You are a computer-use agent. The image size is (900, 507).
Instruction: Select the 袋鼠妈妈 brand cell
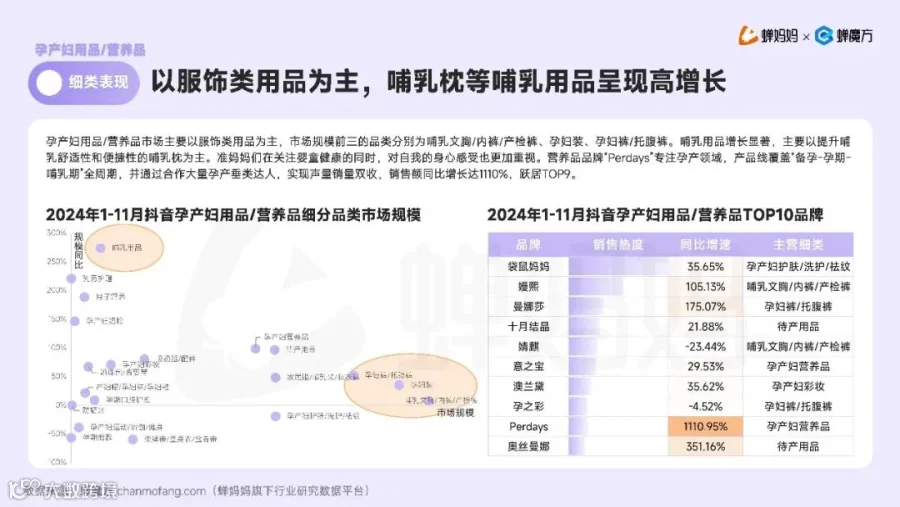point(528,266)
